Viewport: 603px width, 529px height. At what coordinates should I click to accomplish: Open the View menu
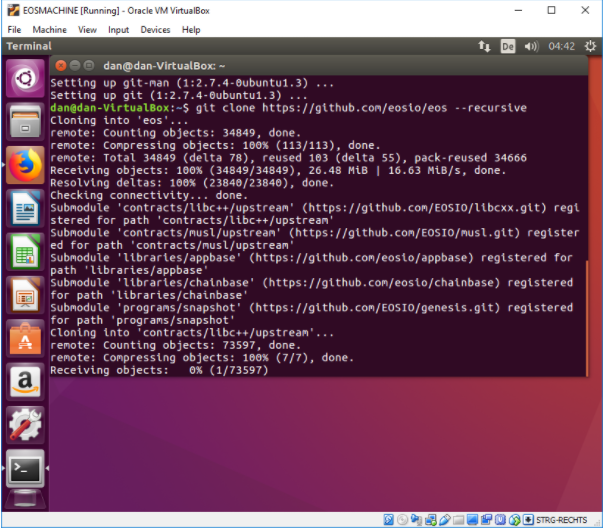tap(87, 30)
